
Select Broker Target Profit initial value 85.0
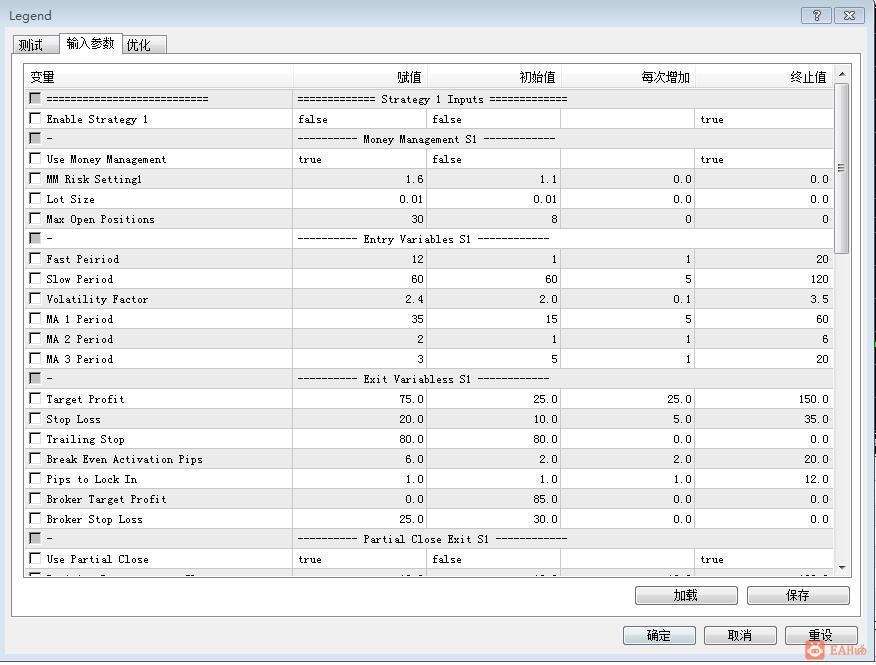493,499
